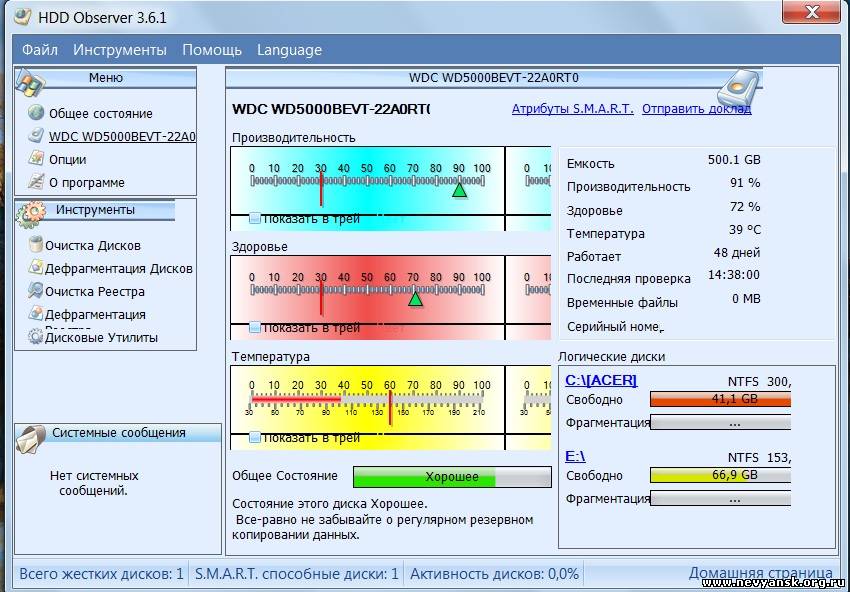Viewport: 850px width, 592px height.
Task: Open the Инструменты menu
Action: tap(120, 50)
